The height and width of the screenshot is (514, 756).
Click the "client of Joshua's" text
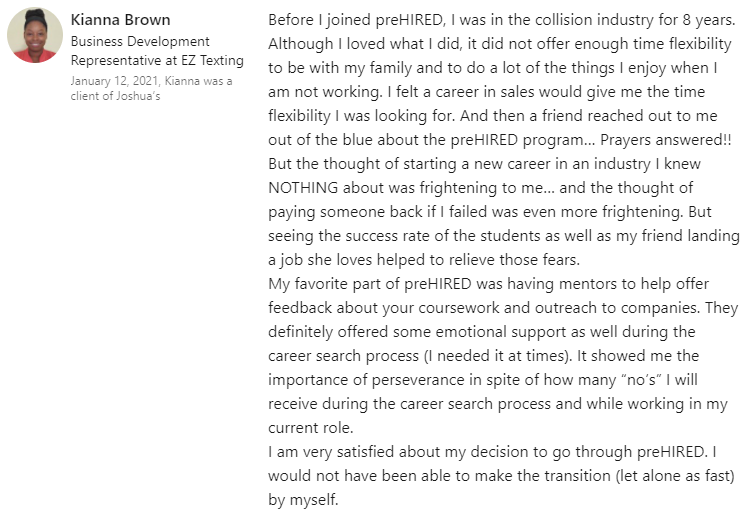[116, 96]
